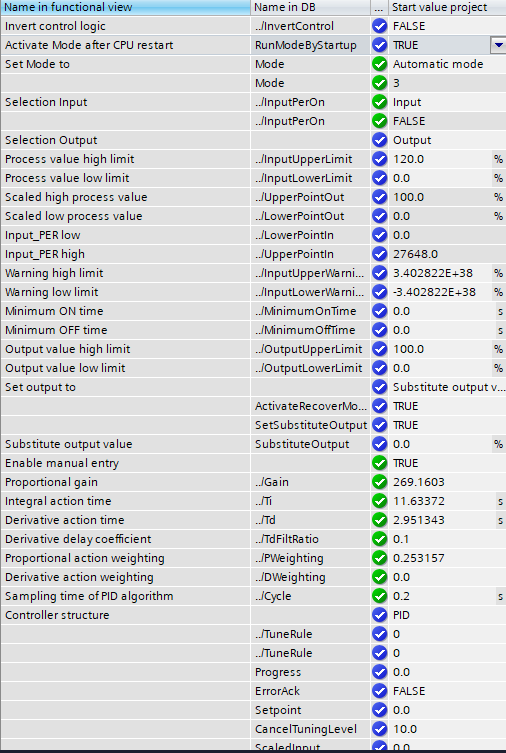Click the status icon next to Controller structure PID
The width and height of the screenshot is (506, 753).
pos(379,615)
